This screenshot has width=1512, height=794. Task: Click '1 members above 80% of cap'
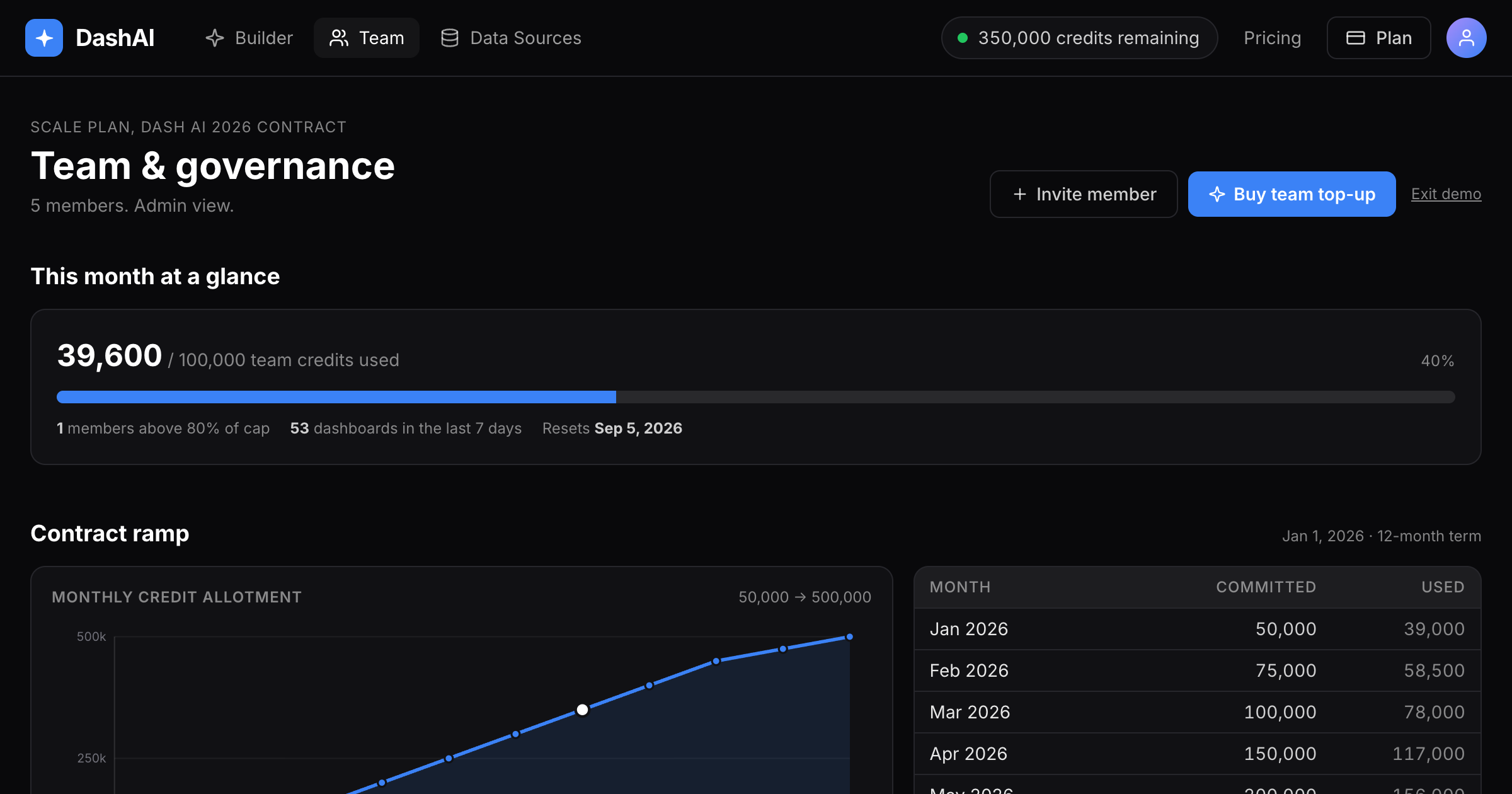tap(163, 429)
